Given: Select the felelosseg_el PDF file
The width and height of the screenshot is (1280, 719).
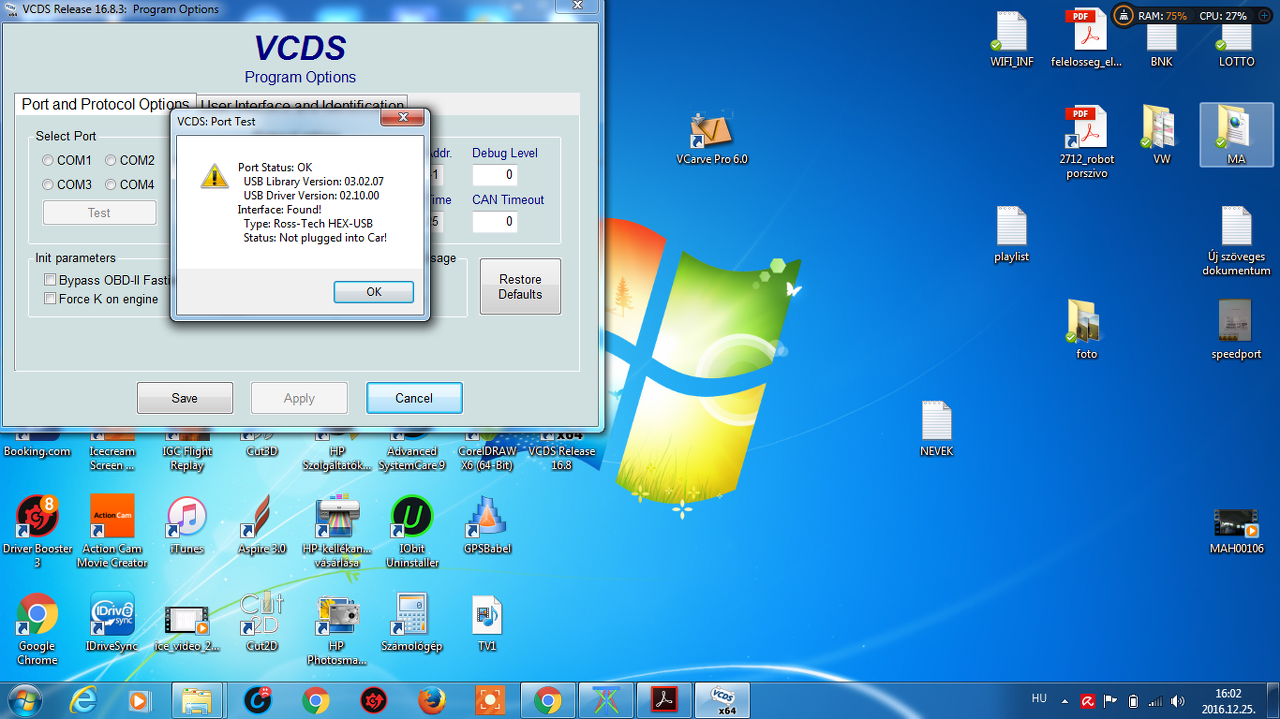Looking at the screenshot, I should point(1087,40).
